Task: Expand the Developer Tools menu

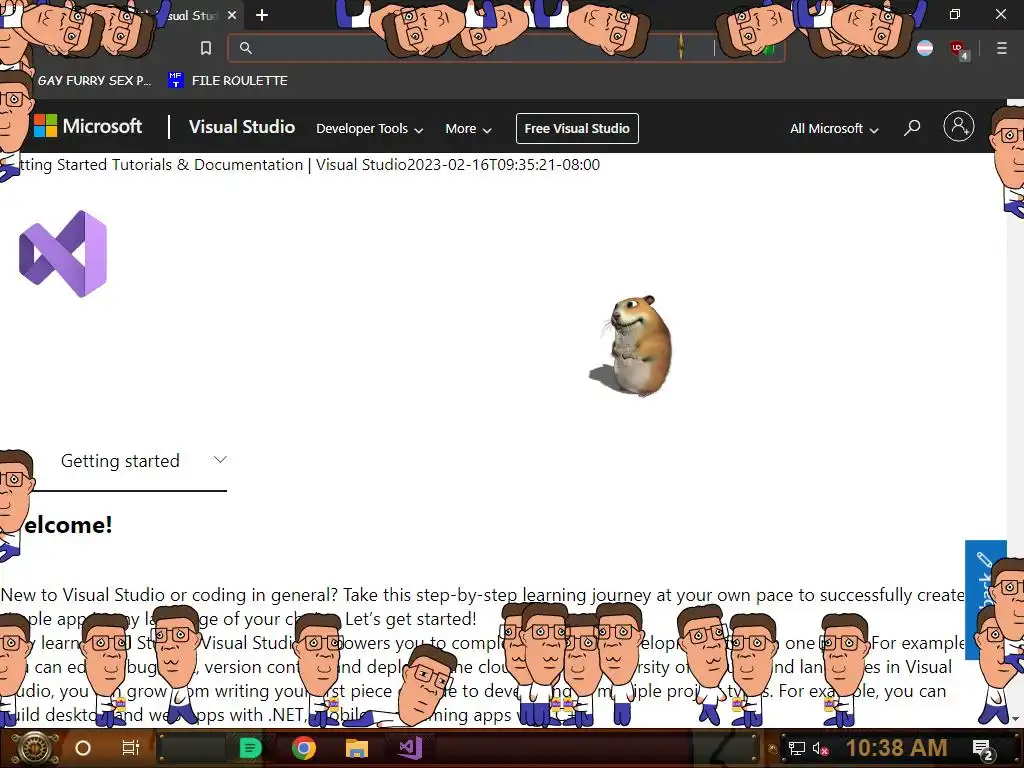Action: click(x=370, y=129)
